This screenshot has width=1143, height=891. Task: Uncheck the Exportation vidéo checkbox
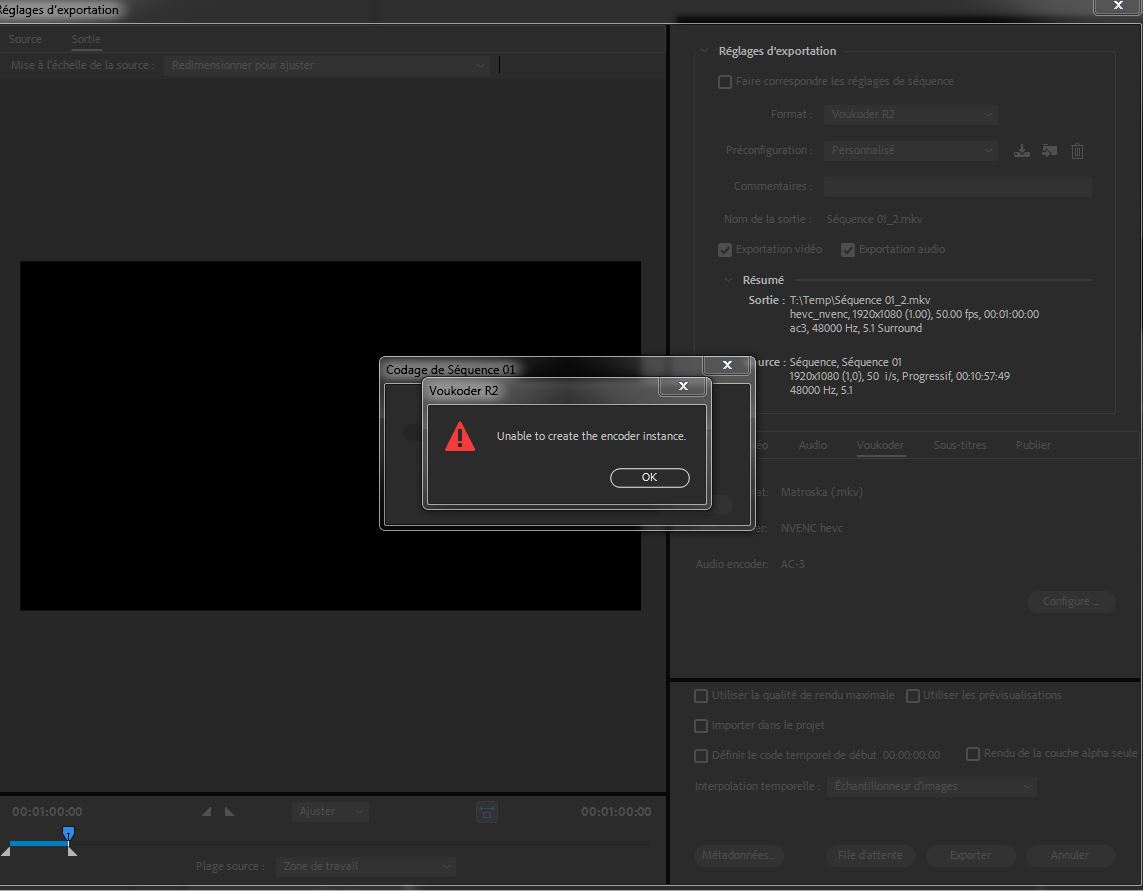[x=725, y=250]
